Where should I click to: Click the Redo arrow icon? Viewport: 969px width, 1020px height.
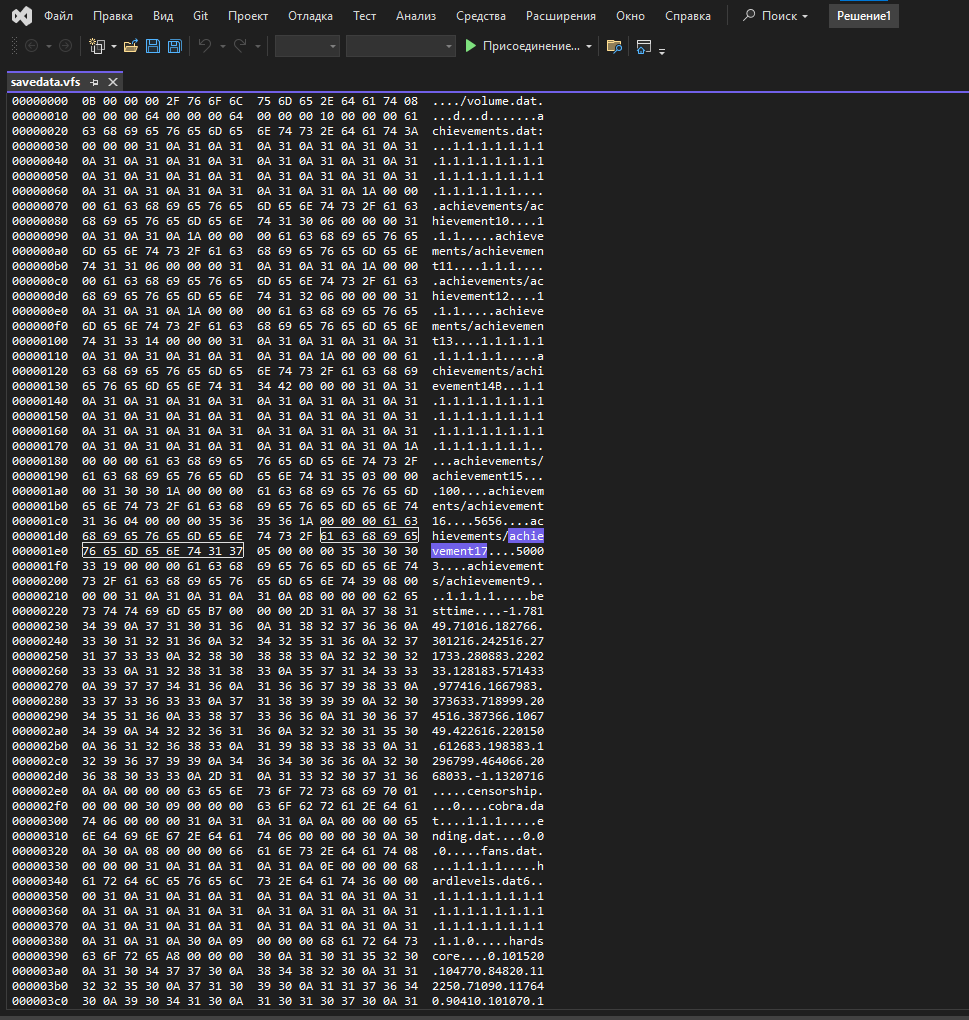[240, 46]
